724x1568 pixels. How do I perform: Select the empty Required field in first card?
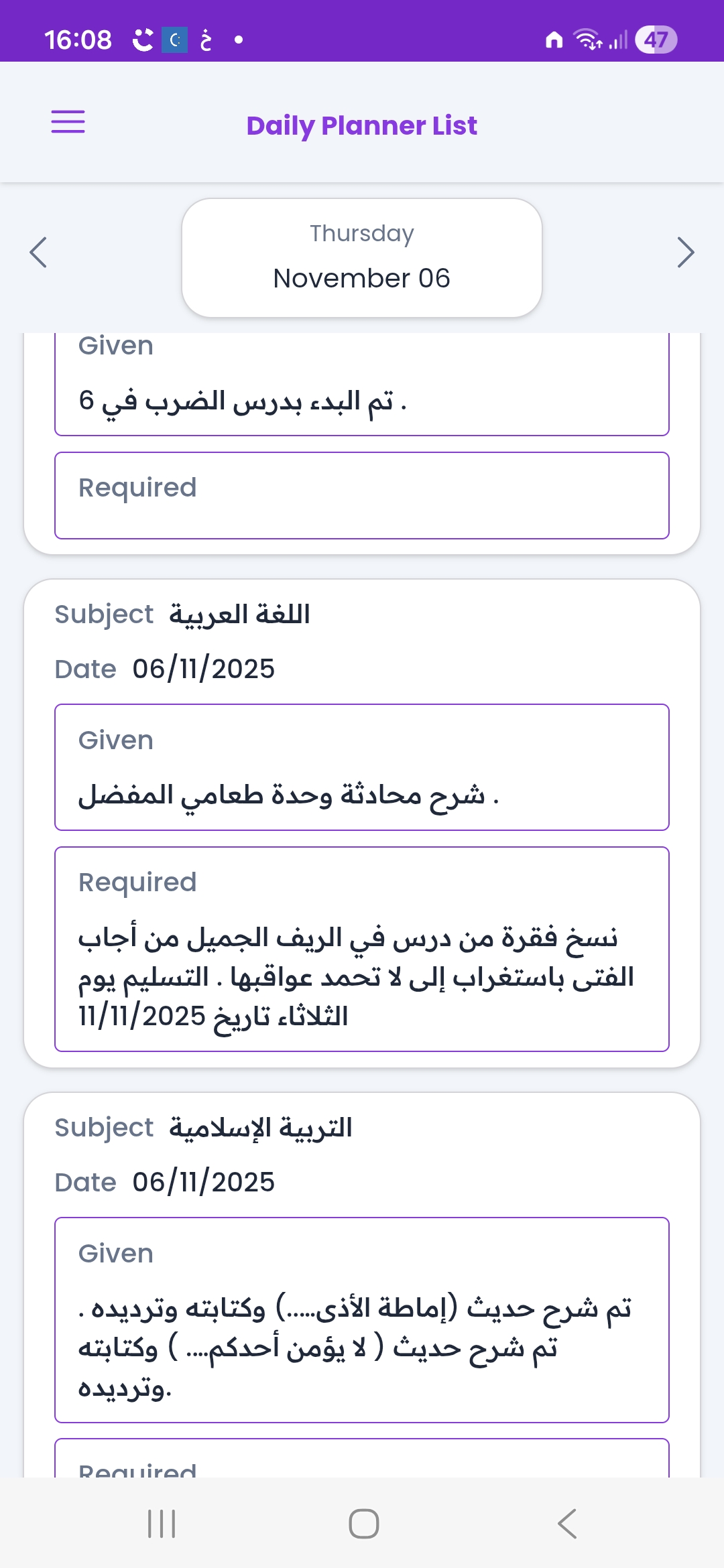click(362, 495)
